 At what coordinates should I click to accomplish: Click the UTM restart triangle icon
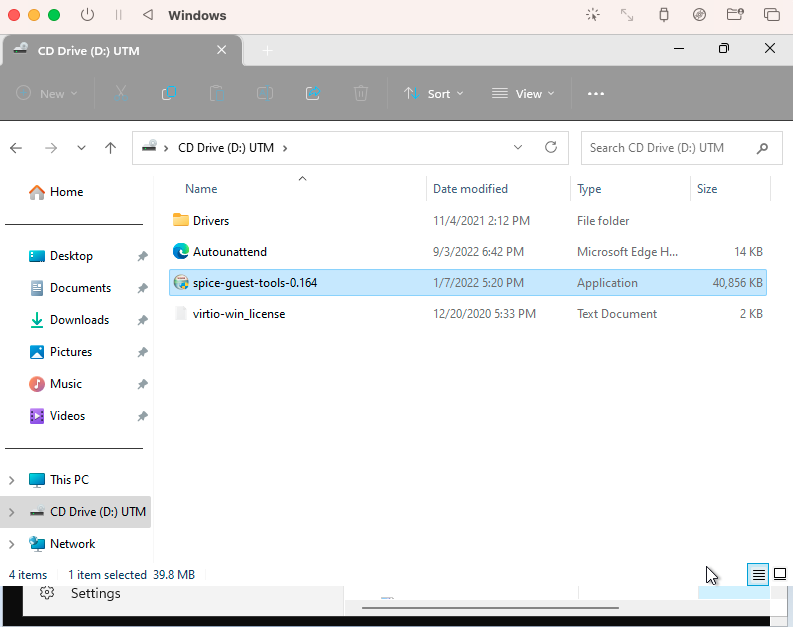pos(148,15)
